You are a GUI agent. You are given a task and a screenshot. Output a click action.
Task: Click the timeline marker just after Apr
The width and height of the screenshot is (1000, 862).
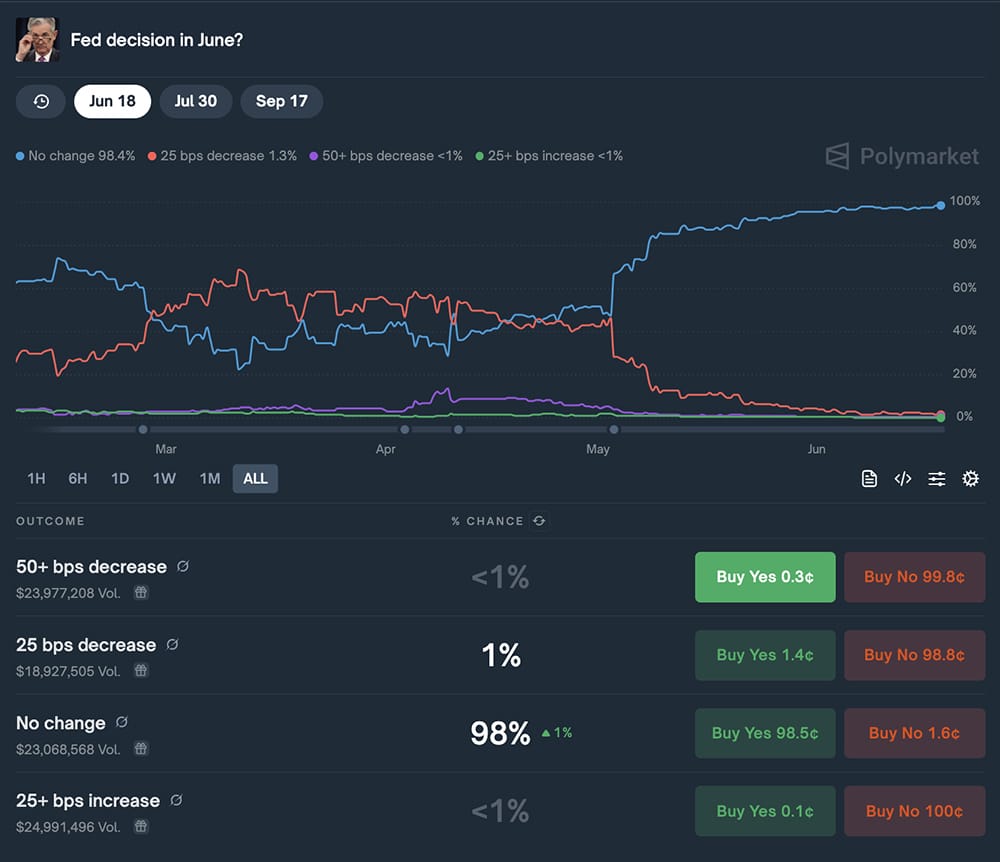[405, 430]
